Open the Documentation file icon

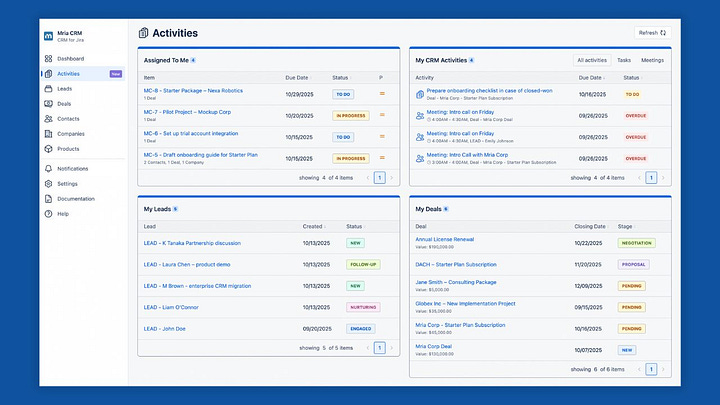point(48,199)
